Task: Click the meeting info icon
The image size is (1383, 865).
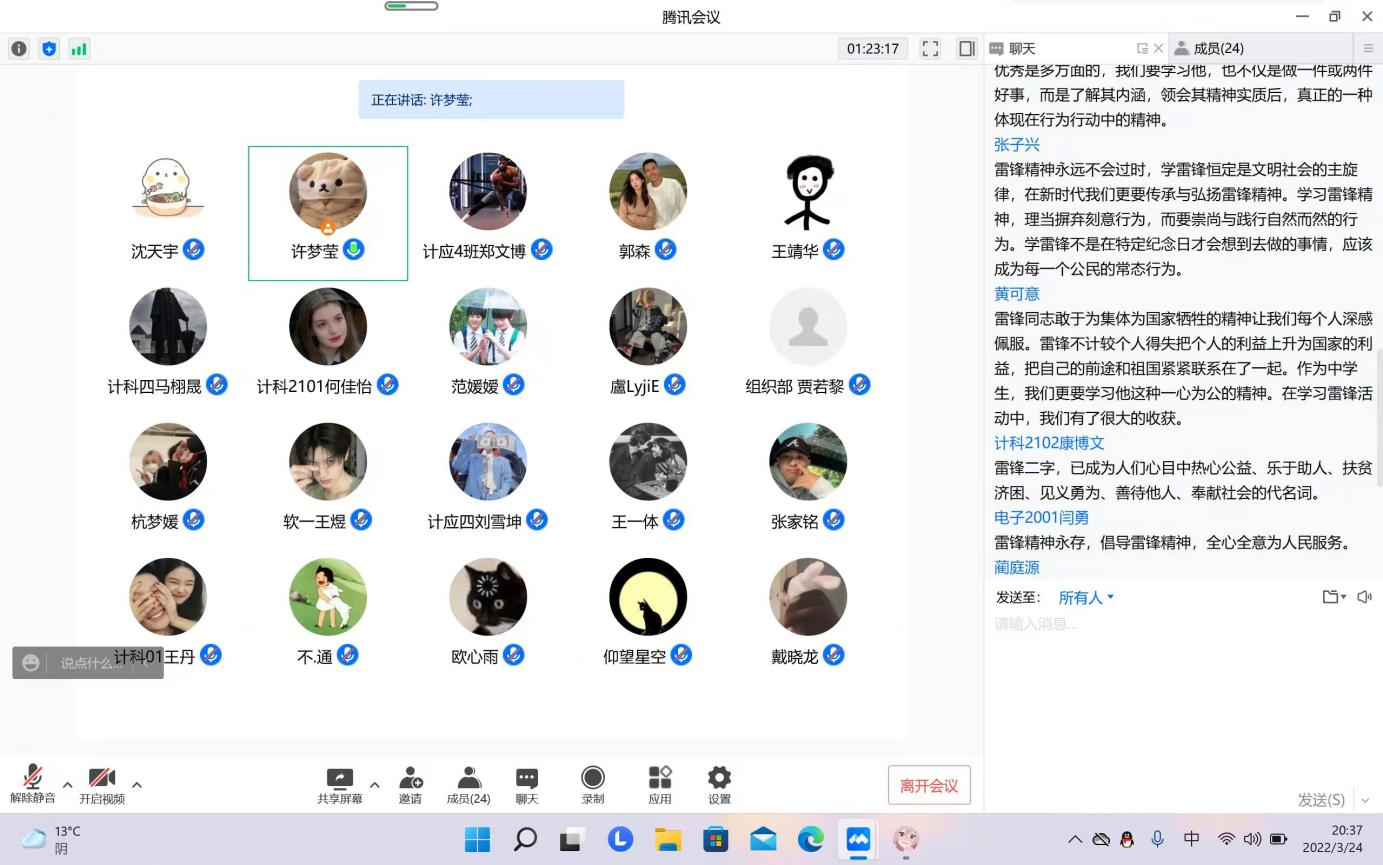Action: coord(19,48)
